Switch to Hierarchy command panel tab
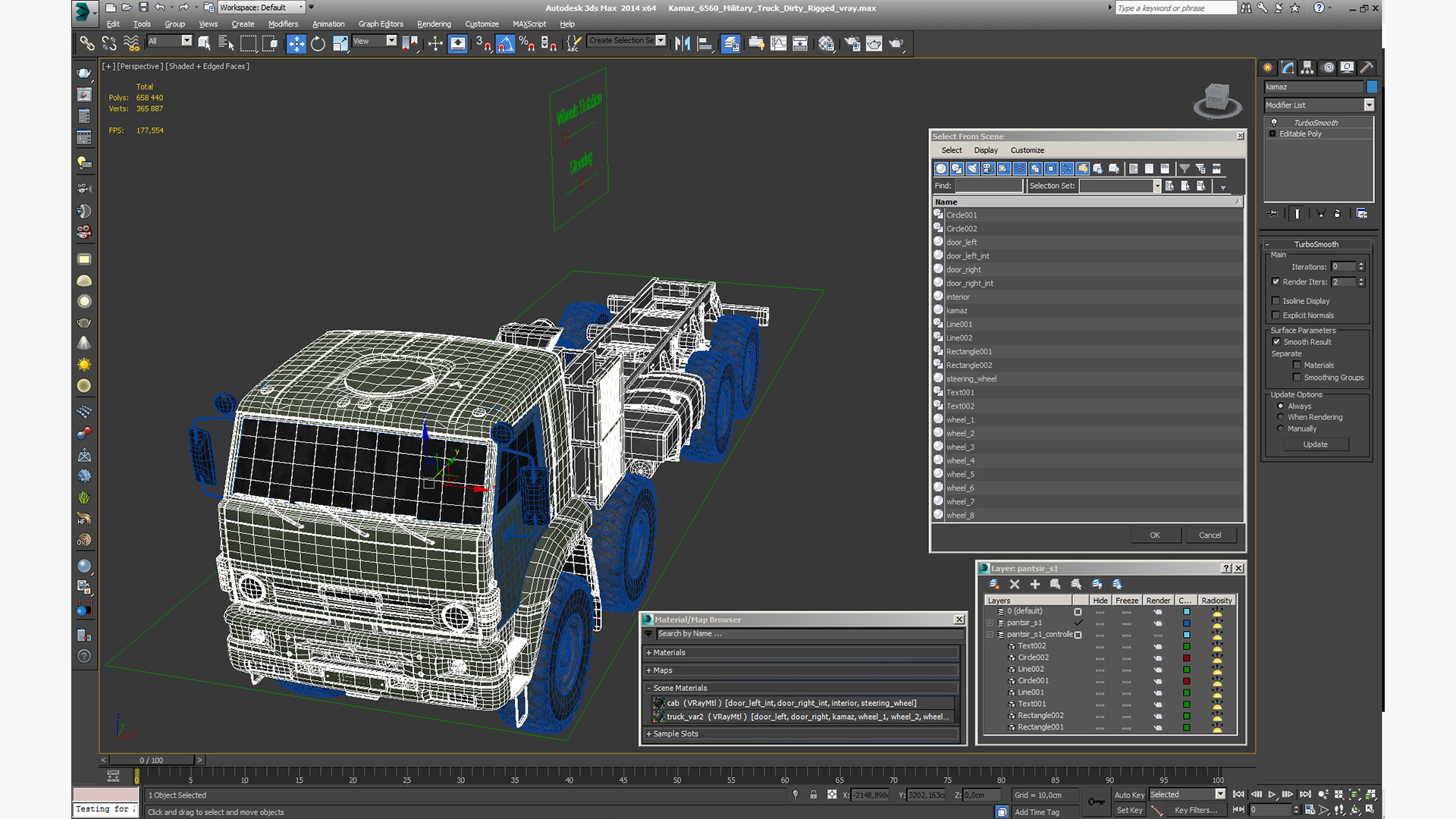The width and height of the screenshot is (1456, 819). coord(1307,67)
